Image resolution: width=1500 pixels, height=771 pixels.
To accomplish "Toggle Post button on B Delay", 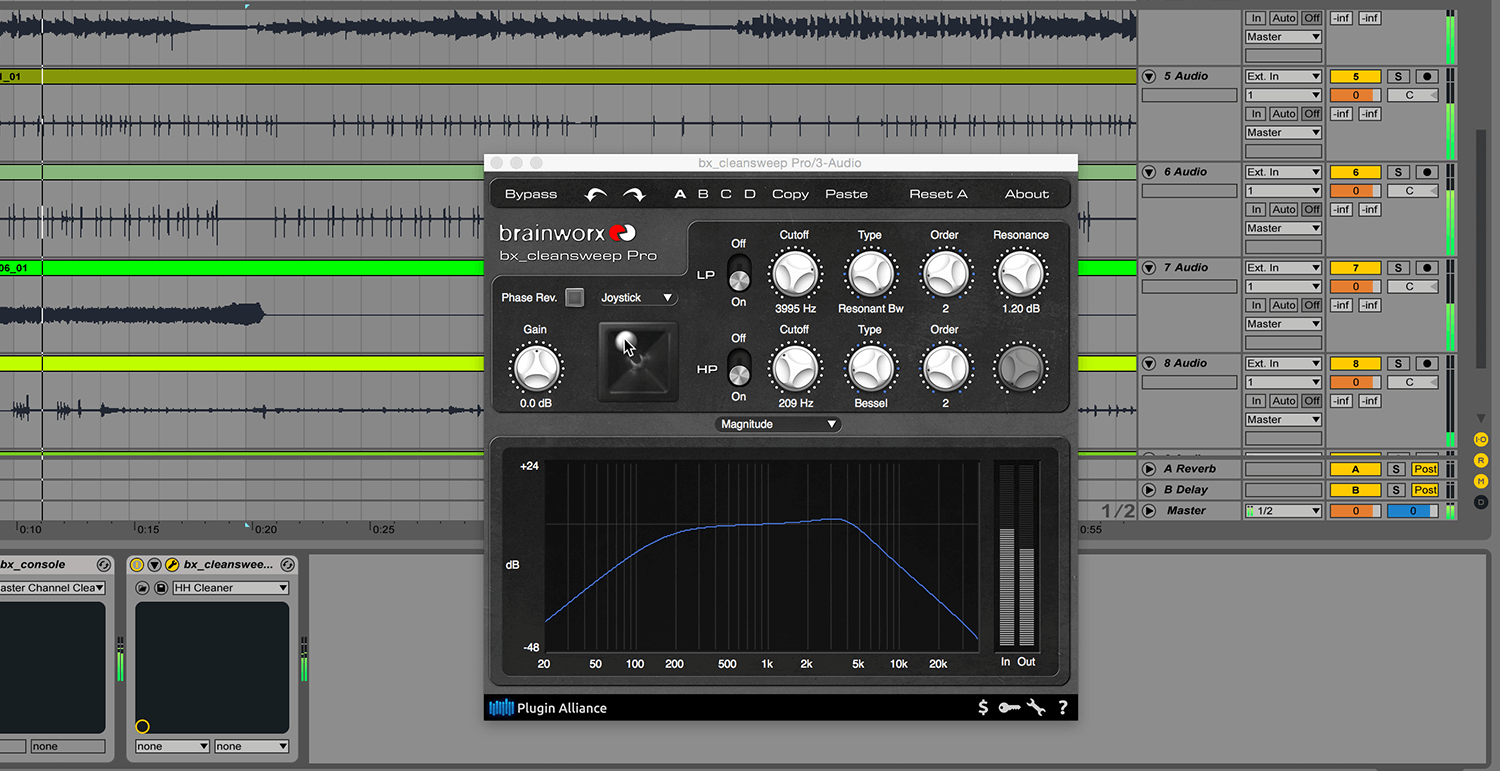I will [x=1425, y=490].
